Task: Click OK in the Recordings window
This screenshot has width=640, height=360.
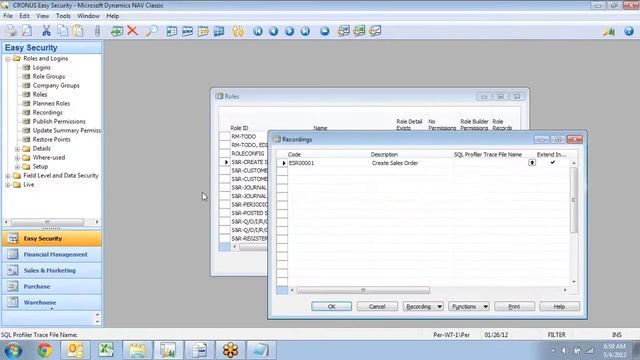Action: (x=331, y=306)
